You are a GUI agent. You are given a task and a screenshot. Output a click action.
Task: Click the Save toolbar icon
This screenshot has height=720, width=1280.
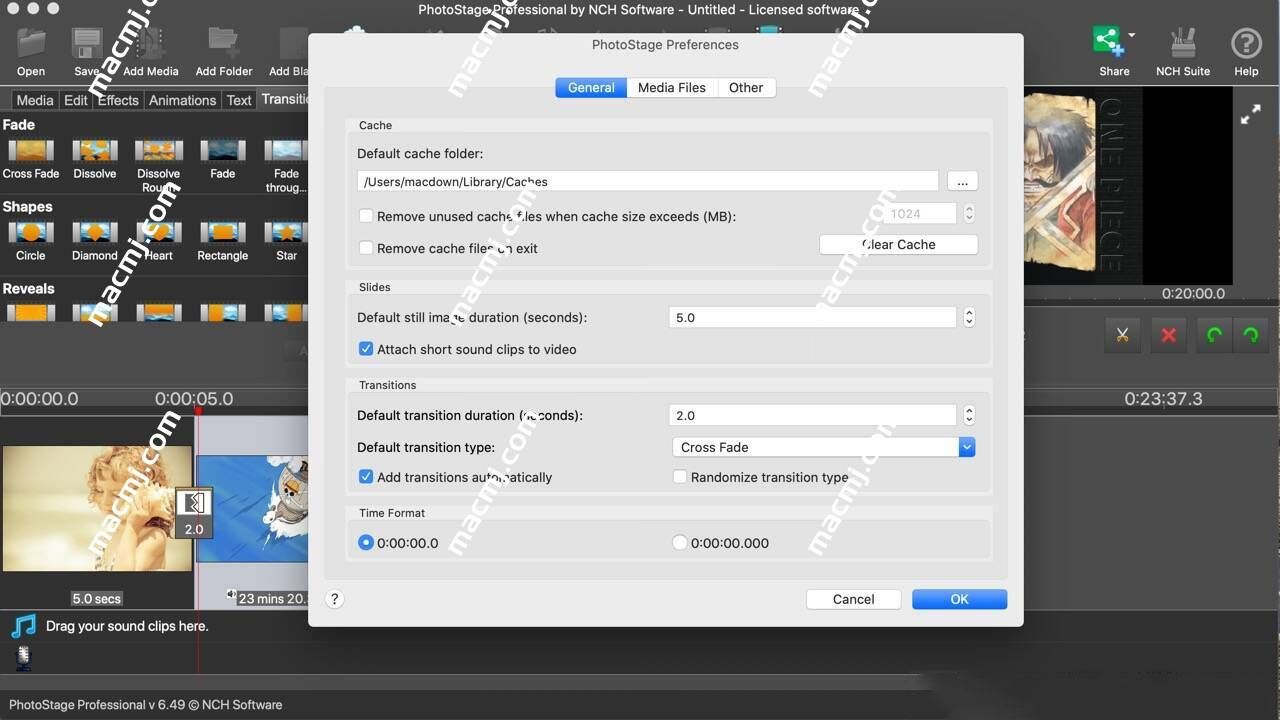87,44
